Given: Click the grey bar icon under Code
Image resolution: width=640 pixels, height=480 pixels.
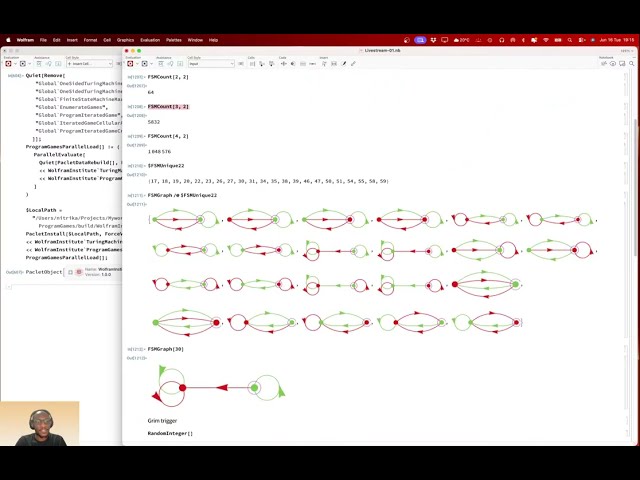Looking at the screenshot, I should coord(303,64).
